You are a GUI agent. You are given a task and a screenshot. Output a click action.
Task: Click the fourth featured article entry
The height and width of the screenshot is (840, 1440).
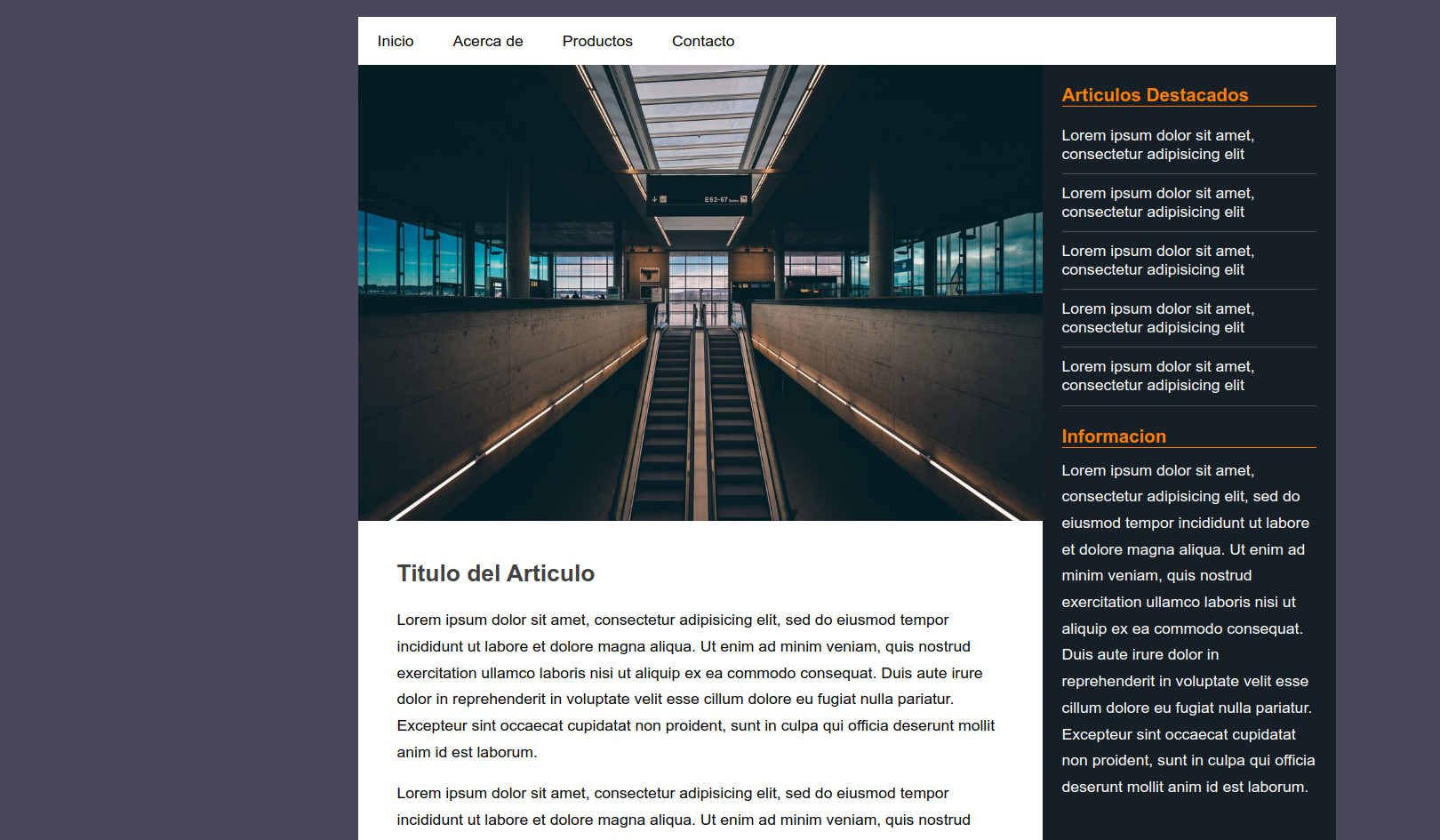pos(1157,317)
